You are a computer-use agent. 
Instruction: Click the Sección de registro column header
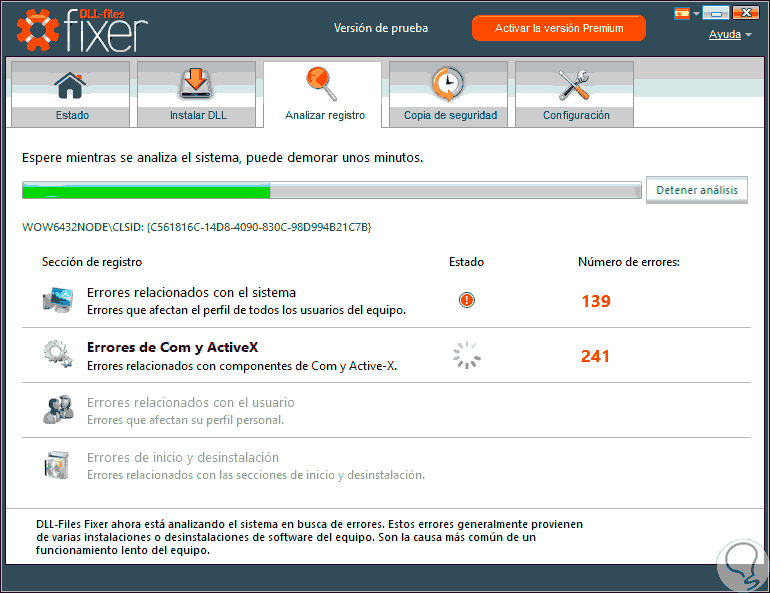[92, 262]
